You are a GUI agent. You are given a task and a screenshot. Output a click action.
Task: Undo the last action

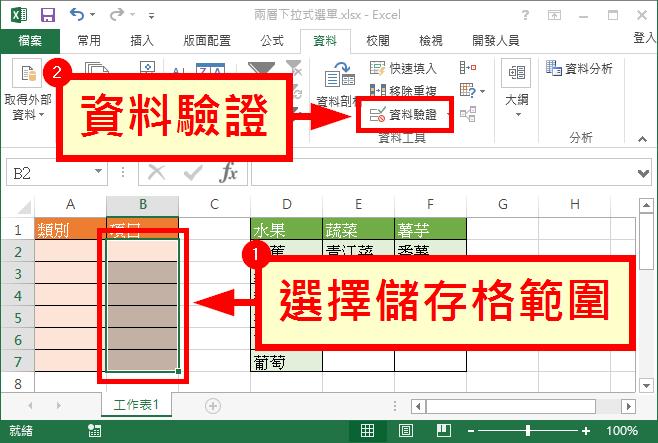click(x=76, y=15)
